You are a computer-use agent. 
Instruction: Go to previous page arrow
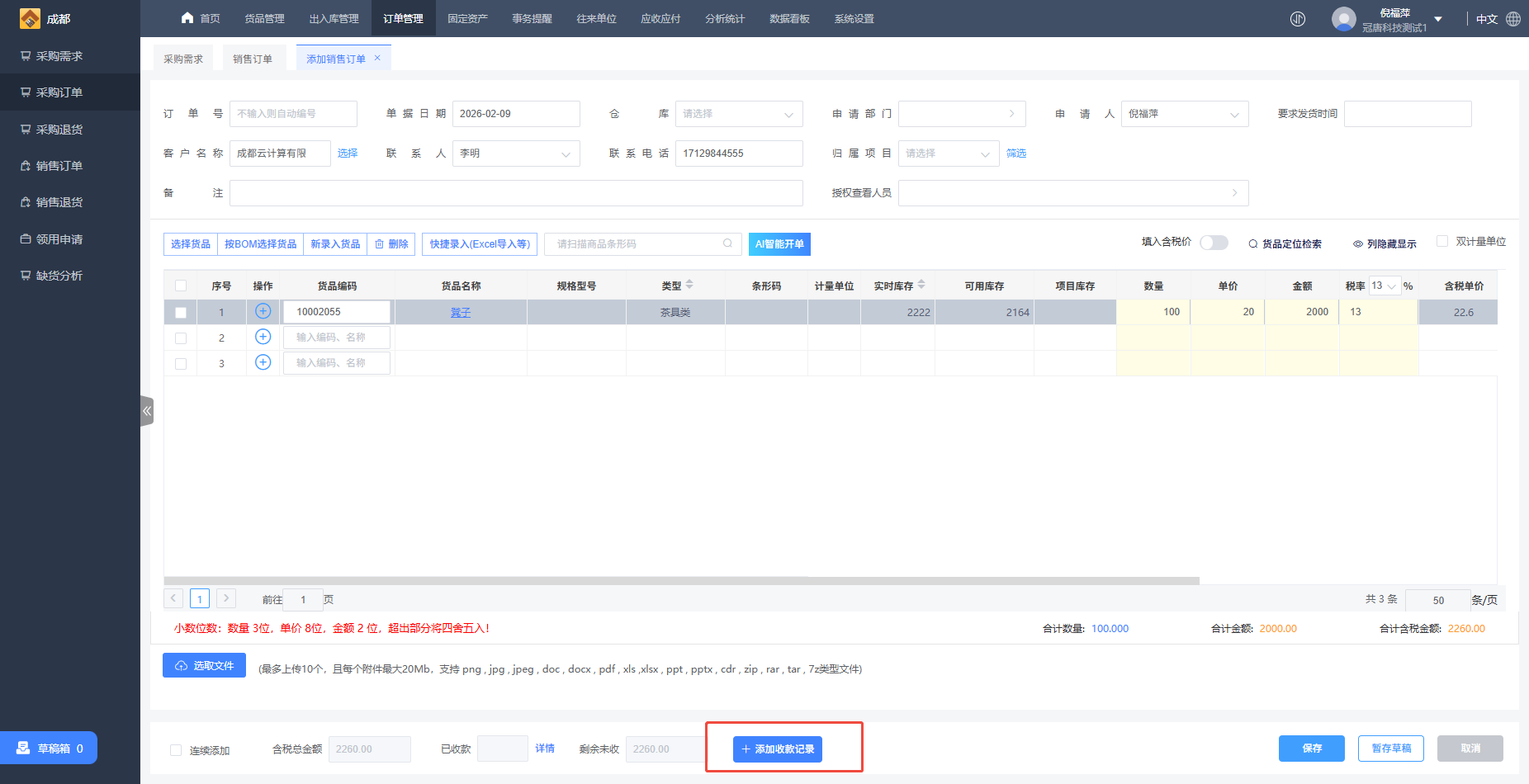coord(173,598)
